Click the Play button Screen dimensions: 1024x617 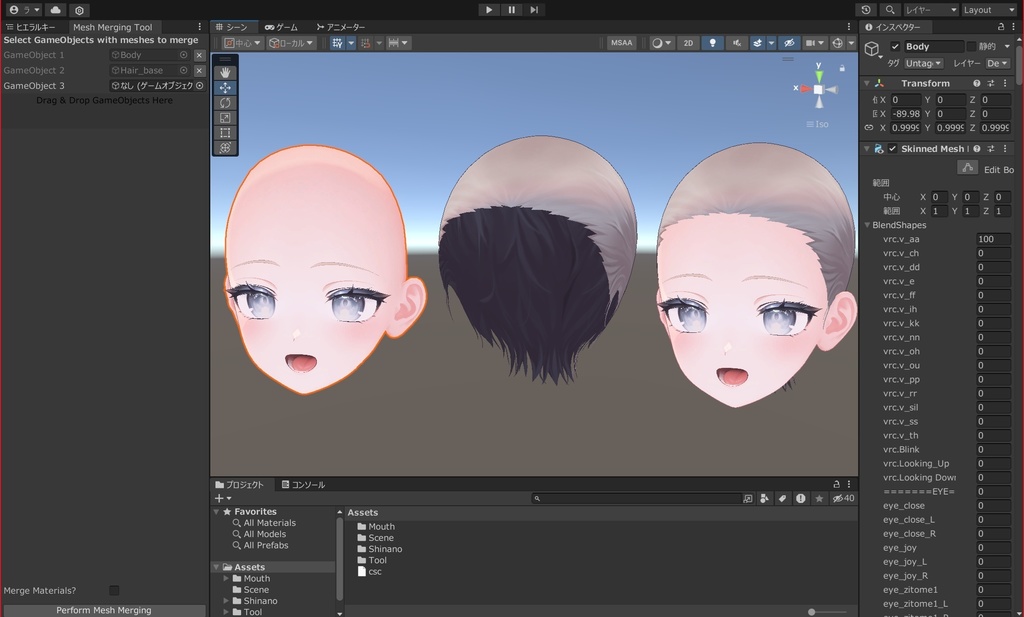pyautogui.click(x=488, y=10)
